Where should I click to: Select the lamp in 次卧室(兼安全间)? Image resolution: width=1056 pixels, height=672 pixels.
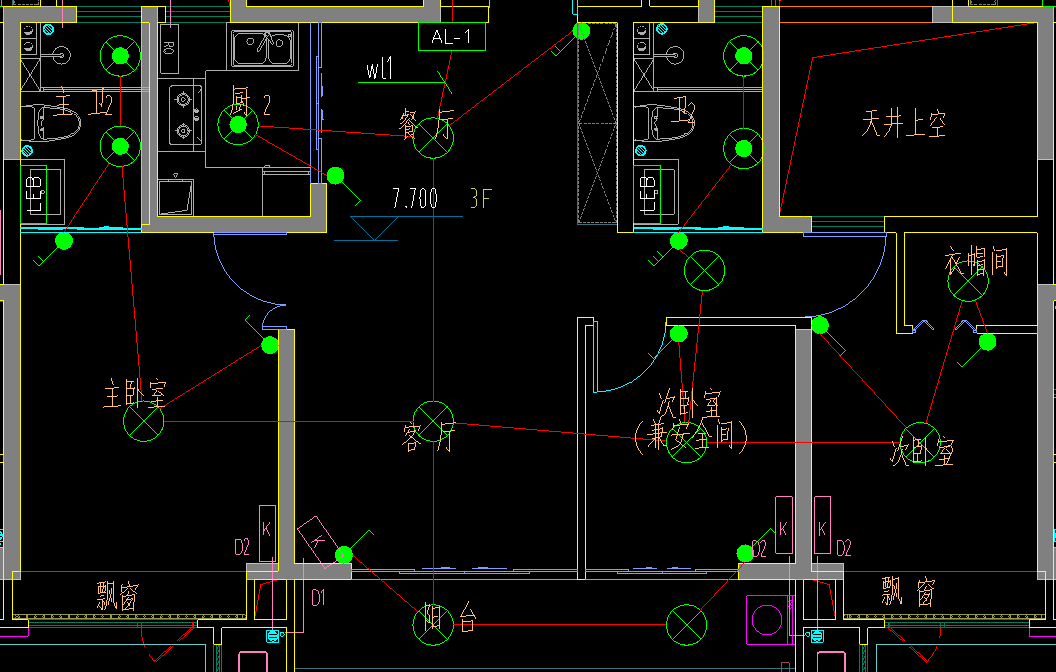[686, 442]
